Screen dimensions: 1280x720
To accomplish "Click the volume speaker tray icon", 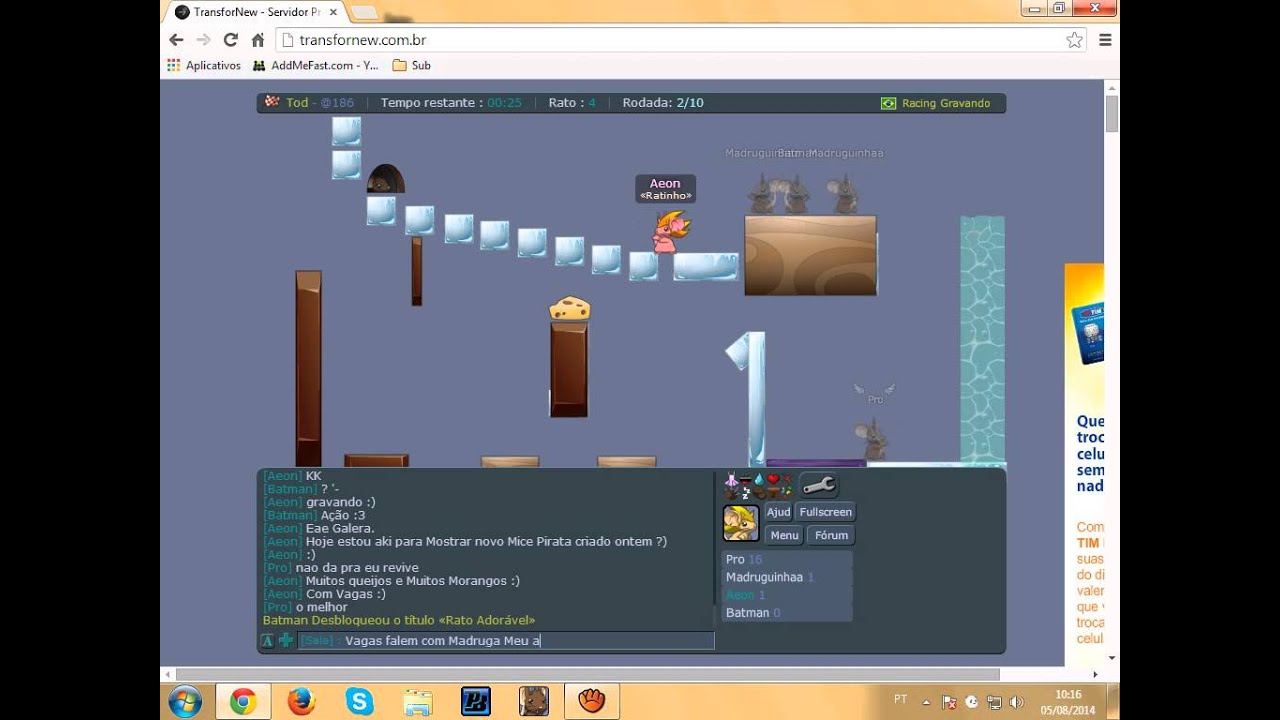I will point(1016,702).
